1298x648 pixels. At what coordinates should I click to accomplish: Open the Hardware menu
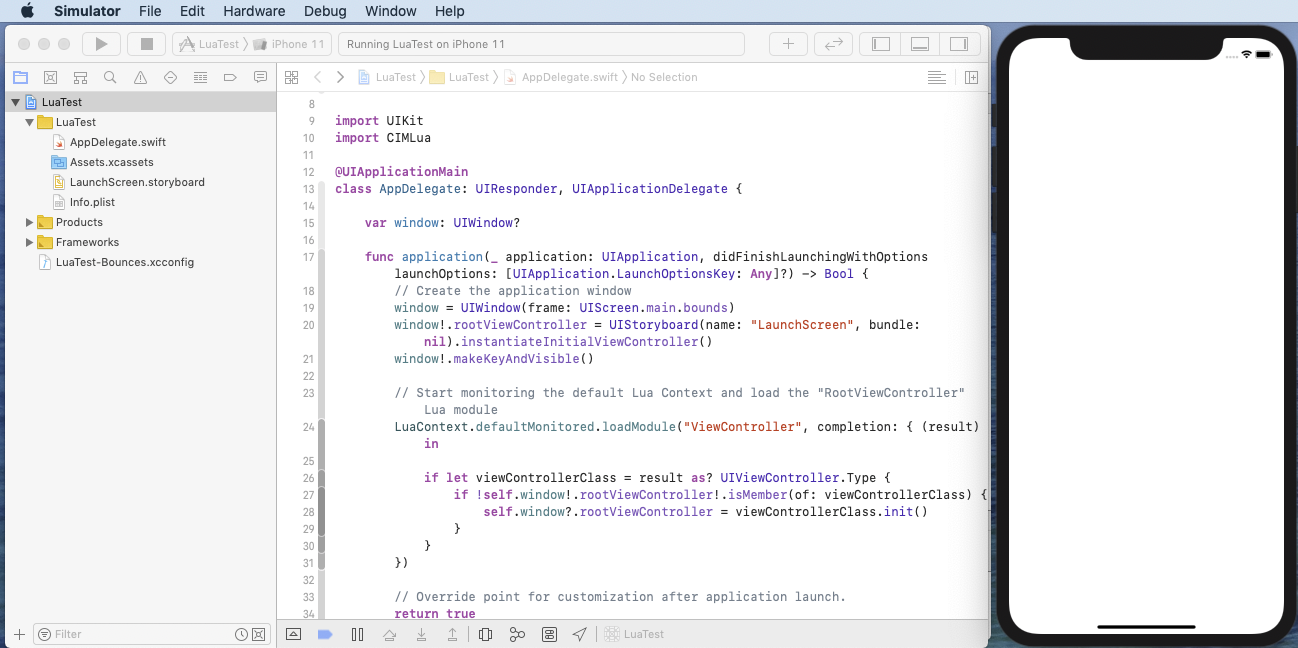tap(253, 11)
